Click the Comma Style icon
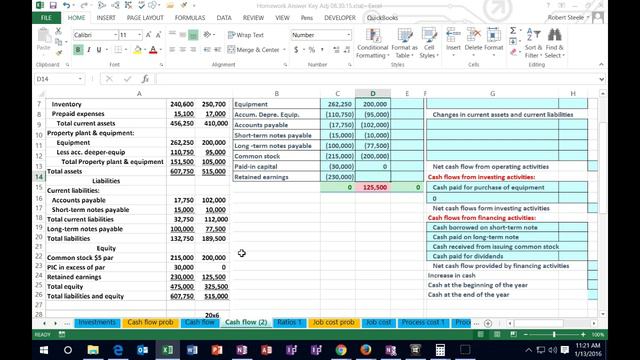640x360 pixels. [322, 50]
